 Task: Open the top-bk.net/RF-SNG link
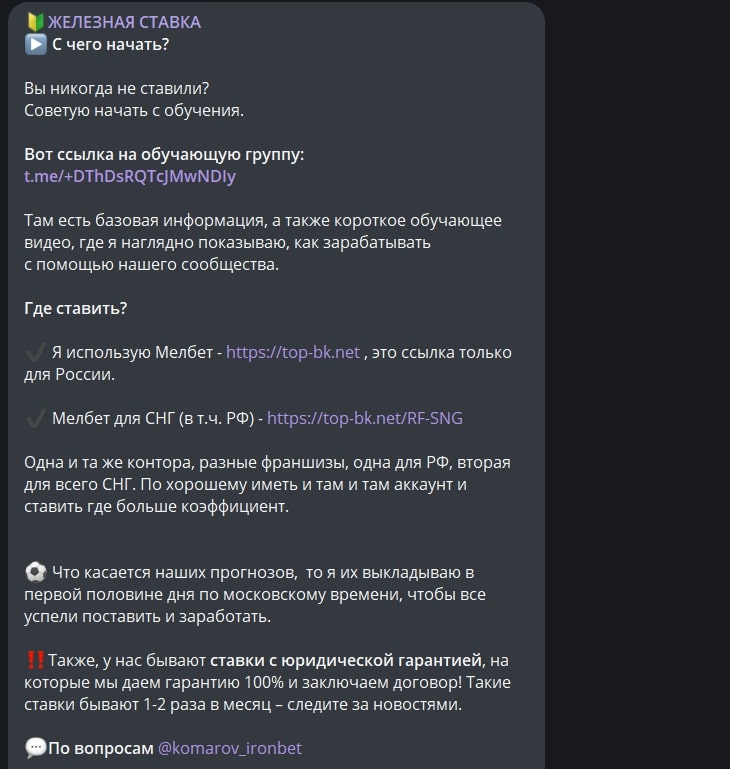[x=365, y=418]
